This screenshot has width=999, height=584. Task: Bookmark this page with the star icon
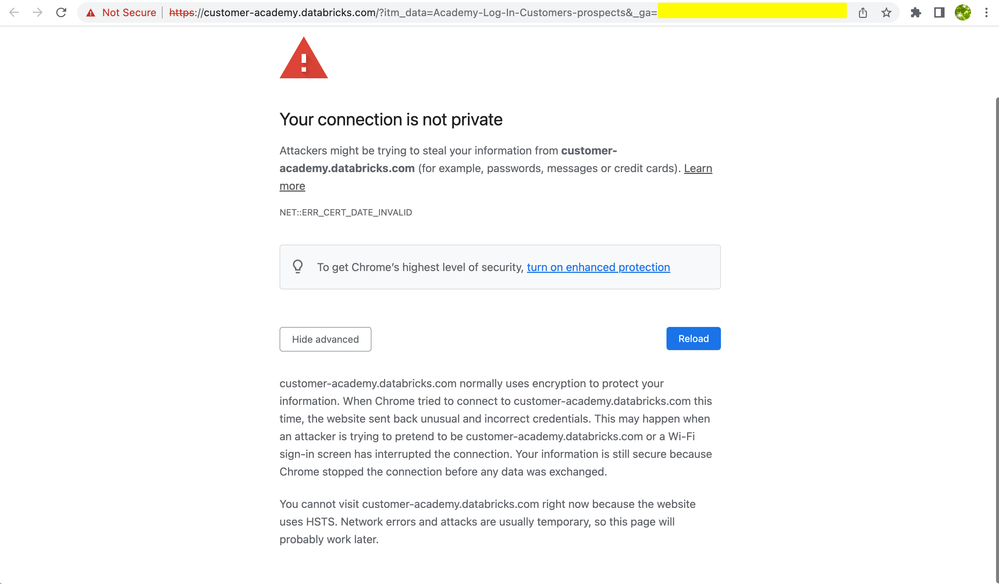pyautogui.click(x=886, y=13)
